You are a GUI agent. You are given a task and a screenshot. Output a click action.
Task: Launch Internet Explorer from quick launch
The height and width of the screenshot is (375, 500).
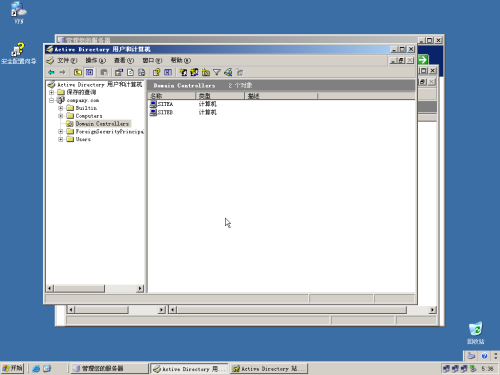point(36,368)
